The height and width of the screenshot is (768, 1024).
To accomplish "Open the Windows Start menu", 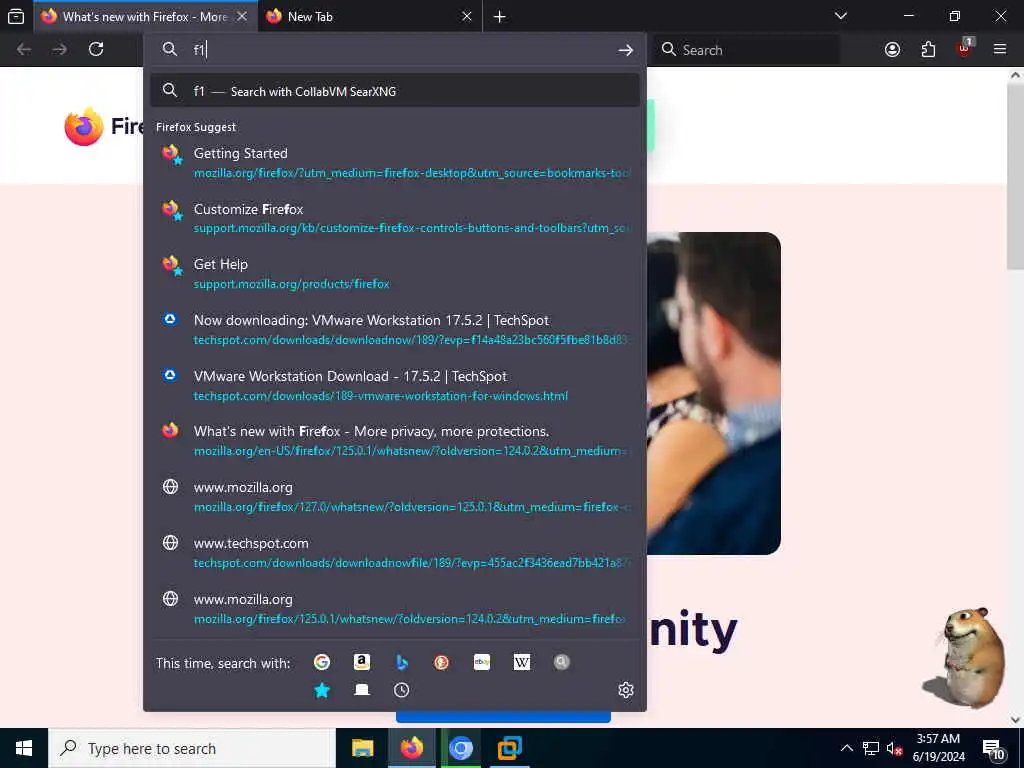I will [24, 748].
